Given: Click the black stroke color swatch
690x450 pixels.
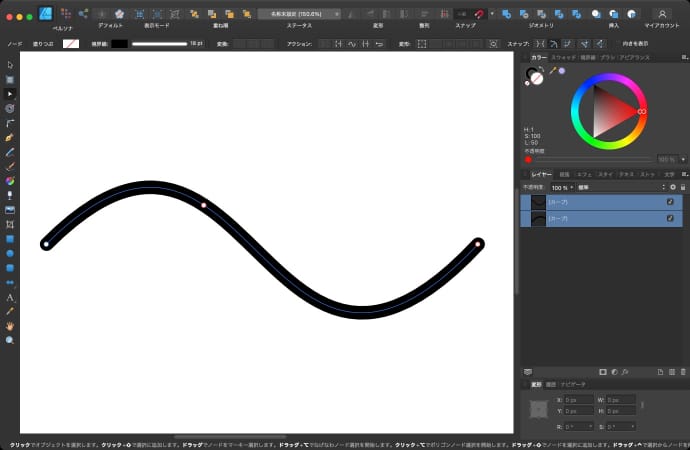Looking at the screenshot, I should 119,44.
